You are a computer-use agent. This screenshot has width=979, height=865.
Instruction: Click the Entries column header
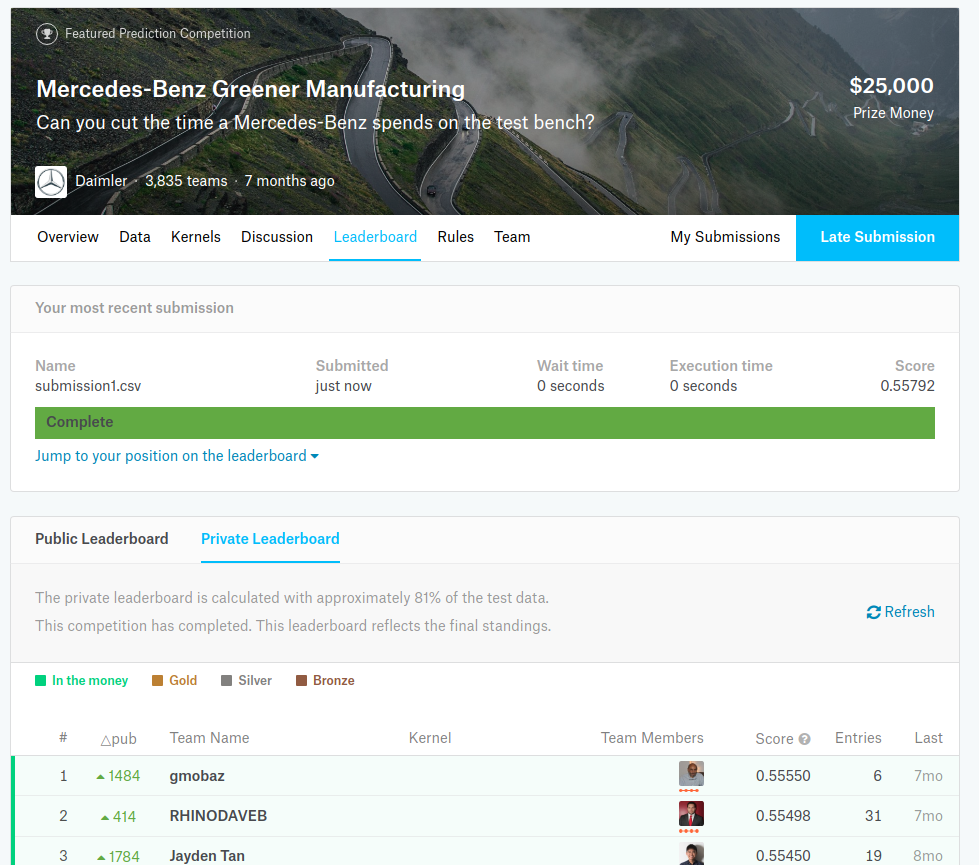858,738
